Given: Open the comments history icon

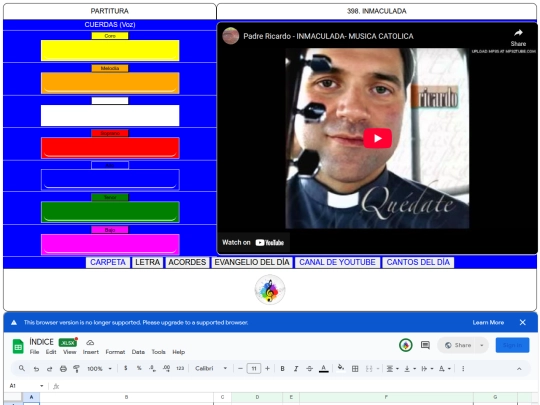Looking at the screenshot, I should click(425, 345).
